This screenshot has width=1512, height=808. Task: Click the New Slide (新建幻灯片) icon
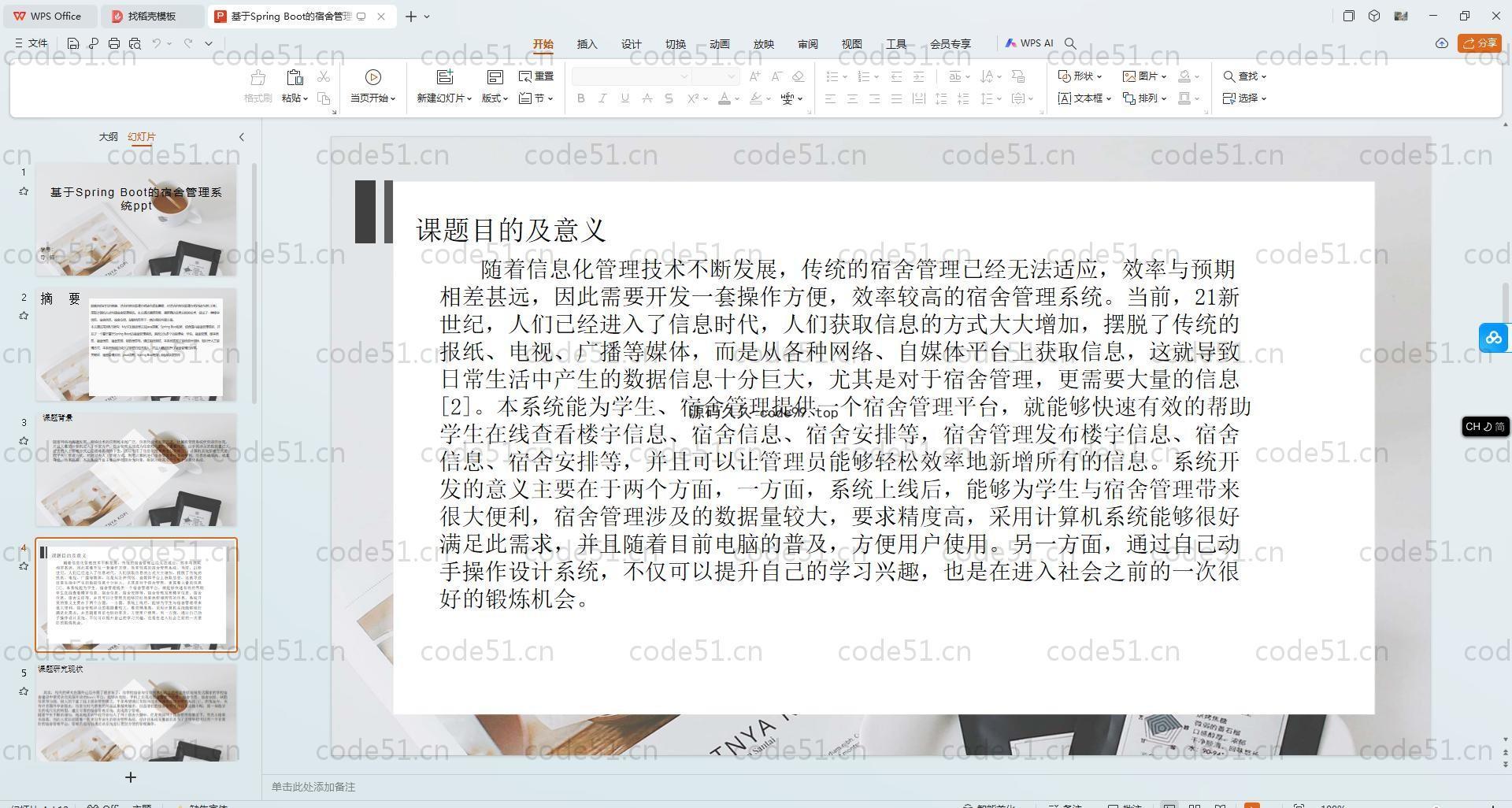[445, 76]
